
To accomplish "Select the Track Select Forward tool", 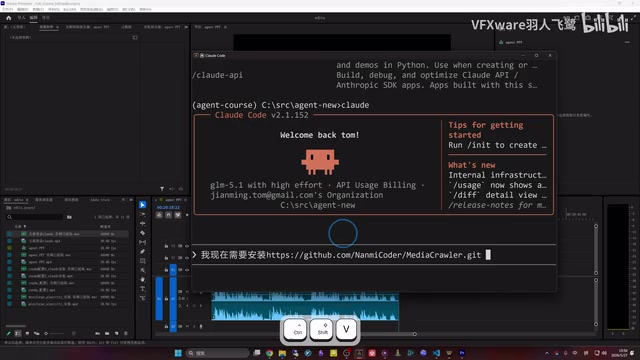I will coord(142,214).
